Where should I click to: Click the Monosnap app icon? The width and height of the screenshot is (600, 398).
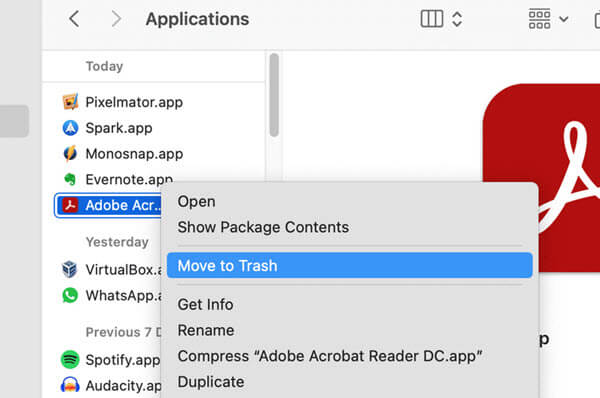click(x=70, y=153)
